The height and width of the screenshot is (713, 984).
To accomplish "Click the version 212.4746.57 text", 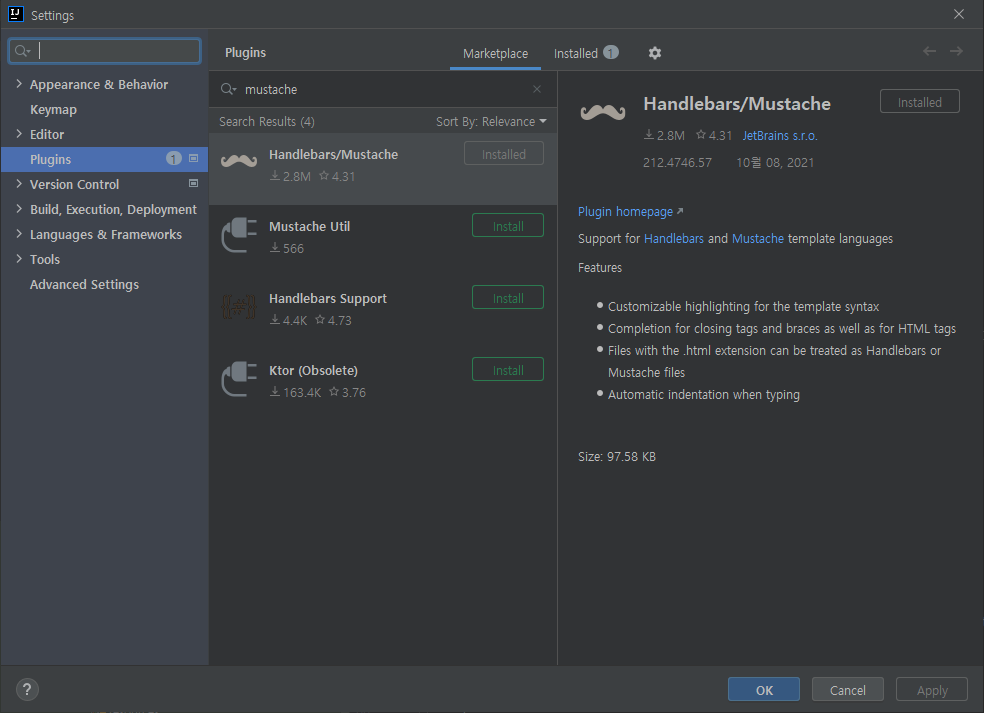I will click(677, 163).
